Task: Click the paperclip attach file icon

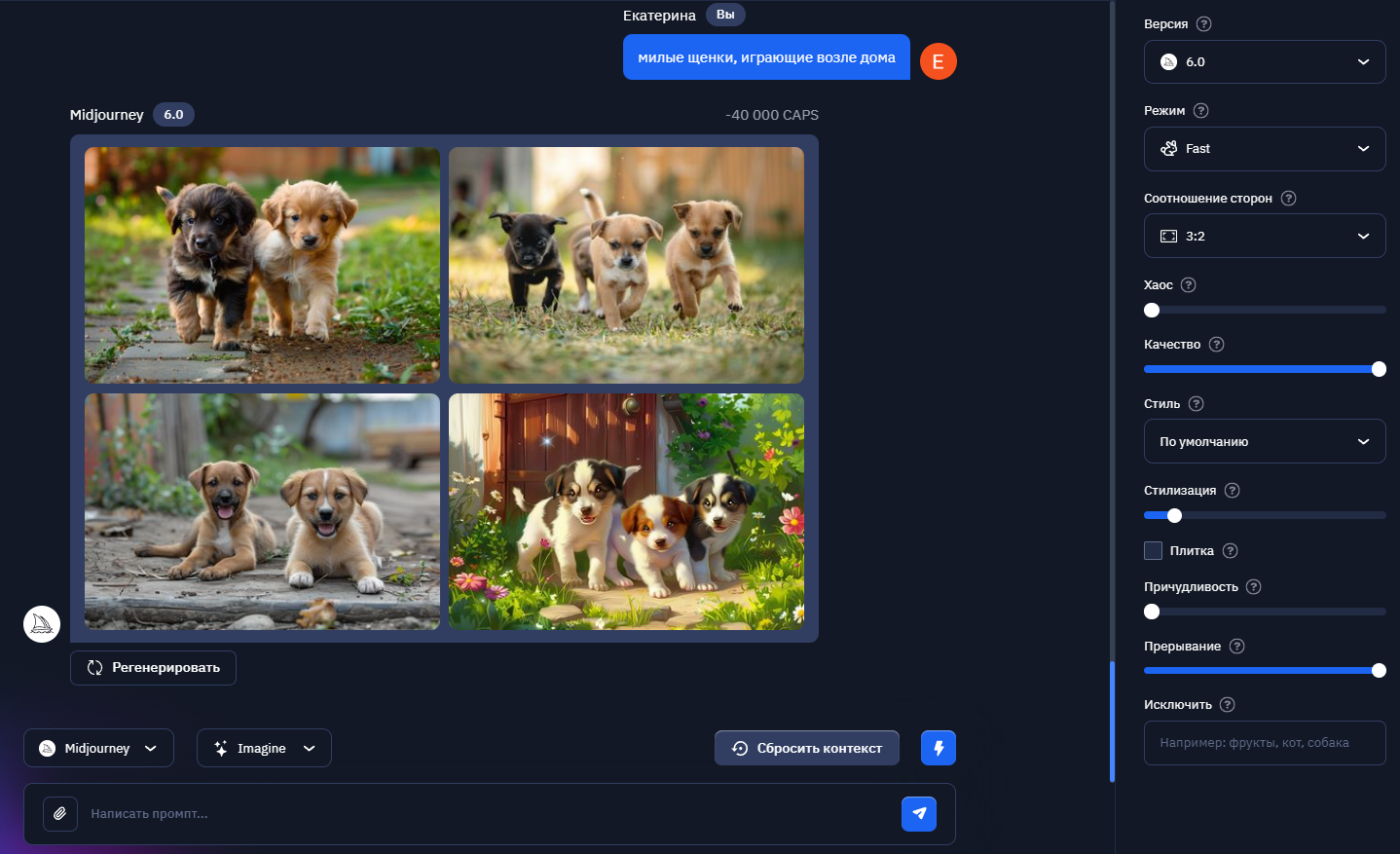Action: pos(60,814)
